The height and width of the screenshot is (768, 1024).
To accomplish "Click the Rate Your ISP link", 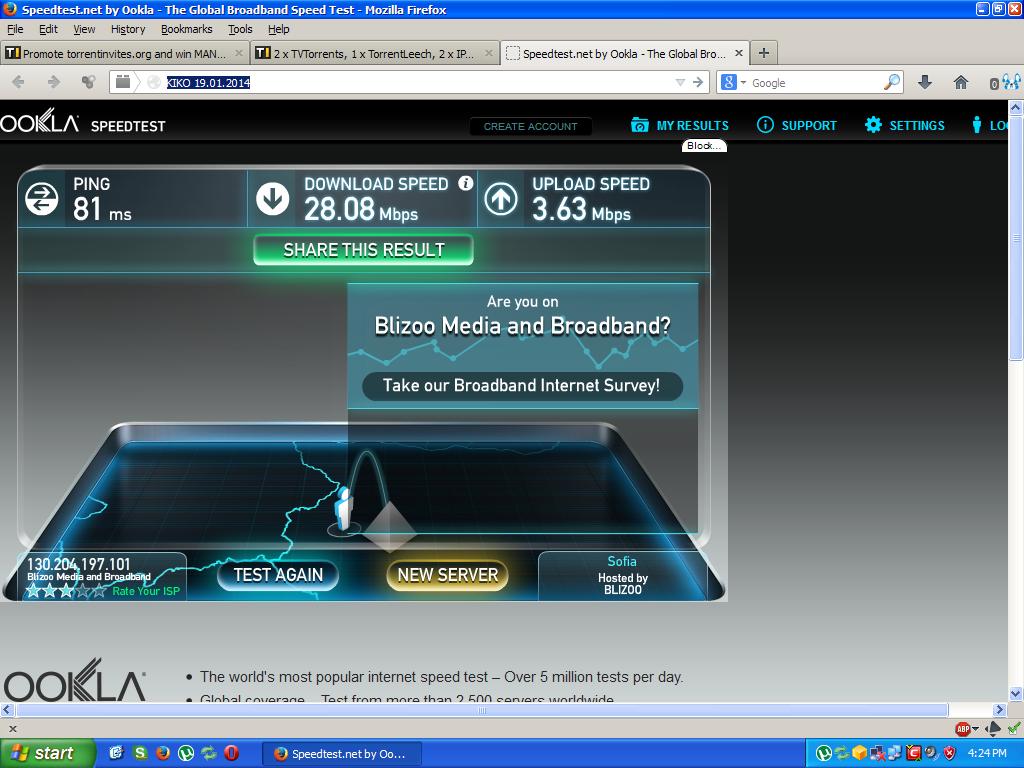I will point(146,591).
